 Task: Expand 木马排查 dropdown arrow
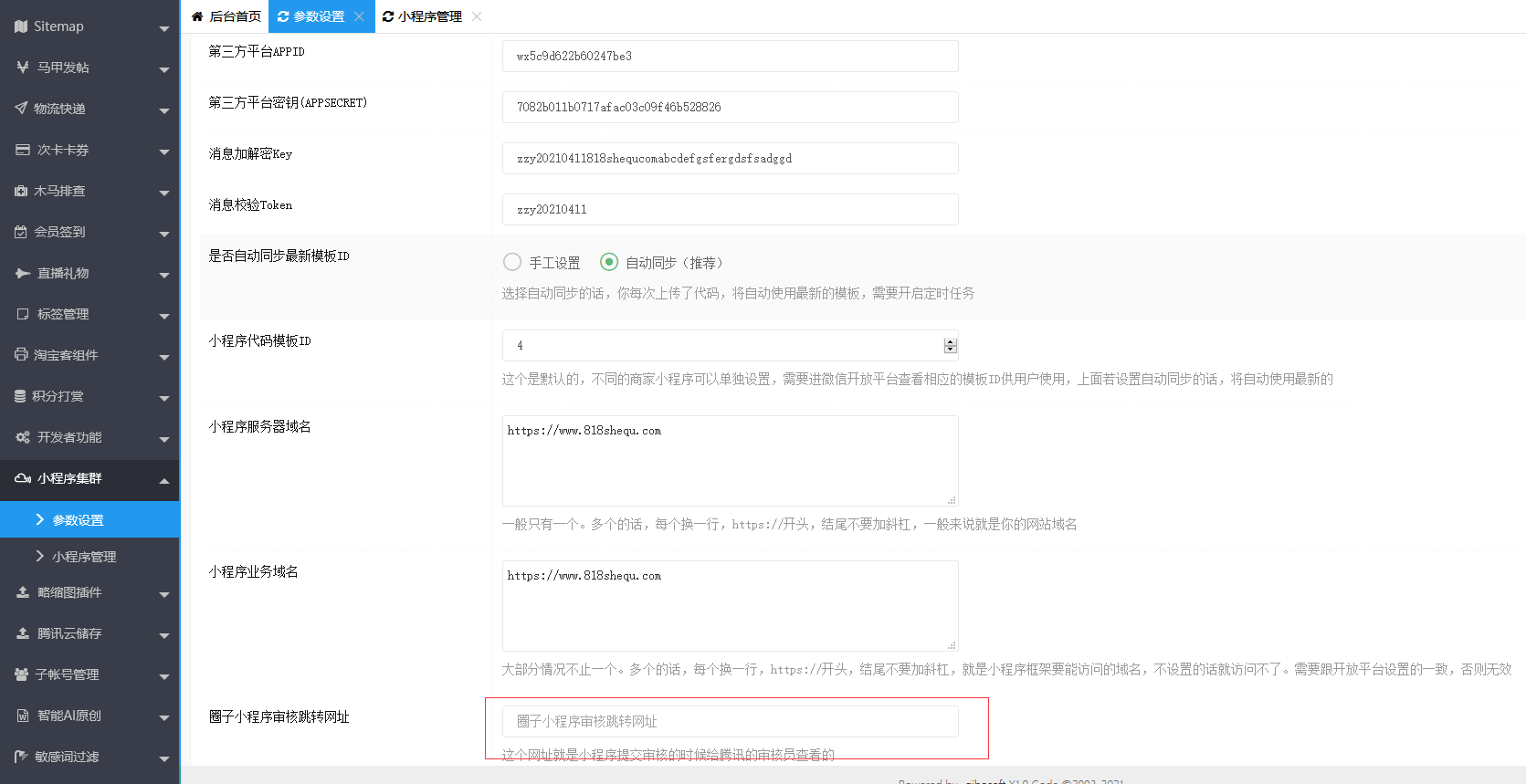pos(164,193)
